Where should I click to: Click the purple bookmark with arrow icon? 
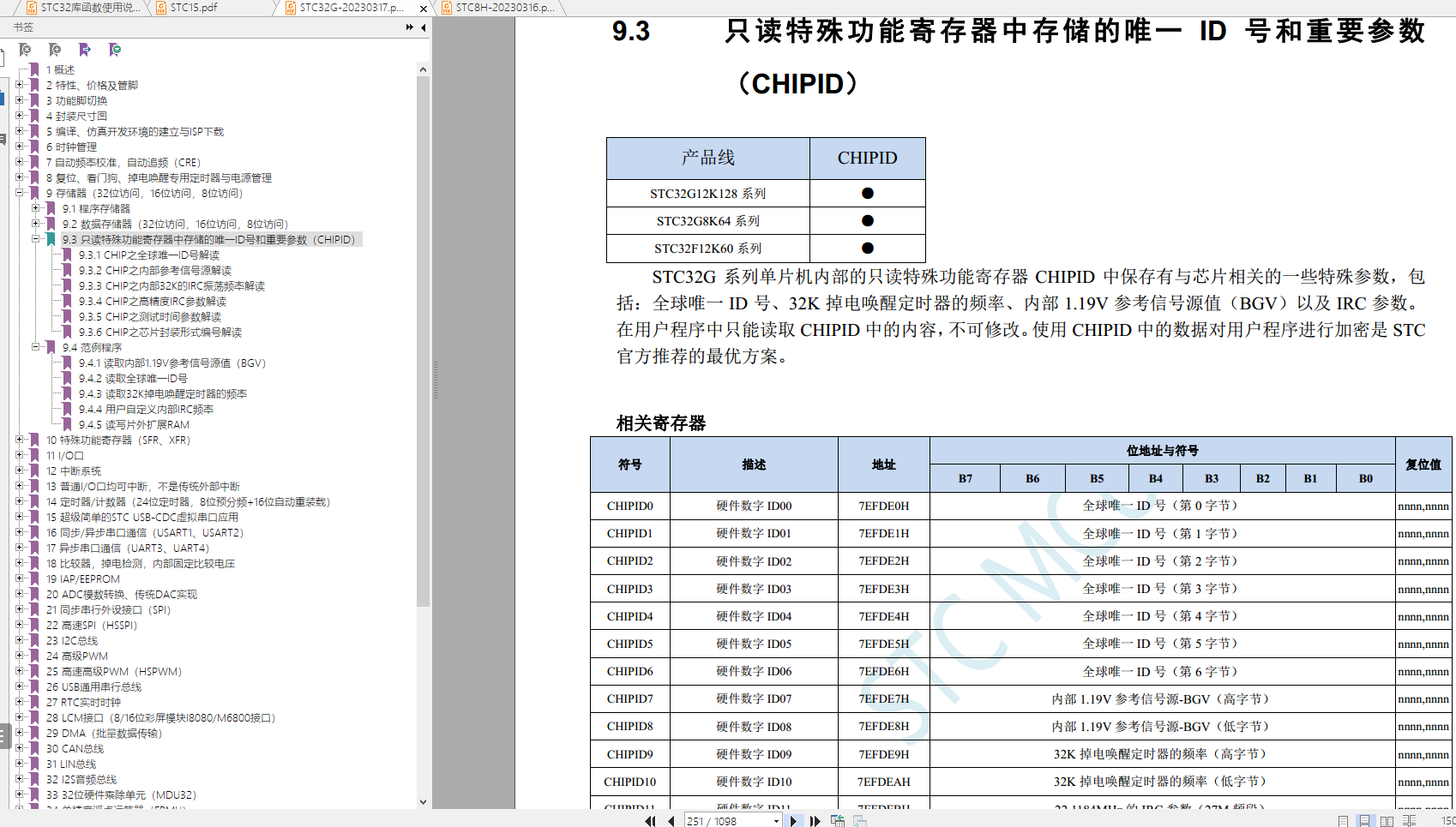click(85, 50)
